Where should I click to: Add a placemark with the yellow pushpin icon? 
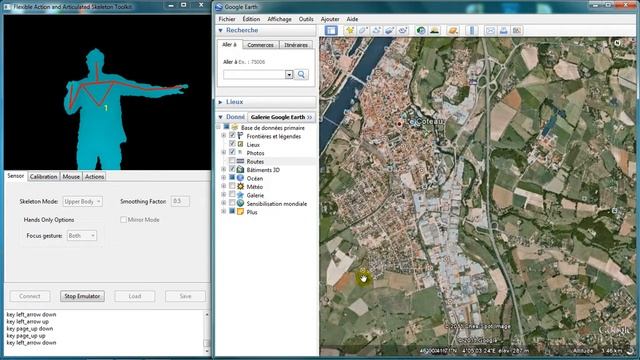350,31
